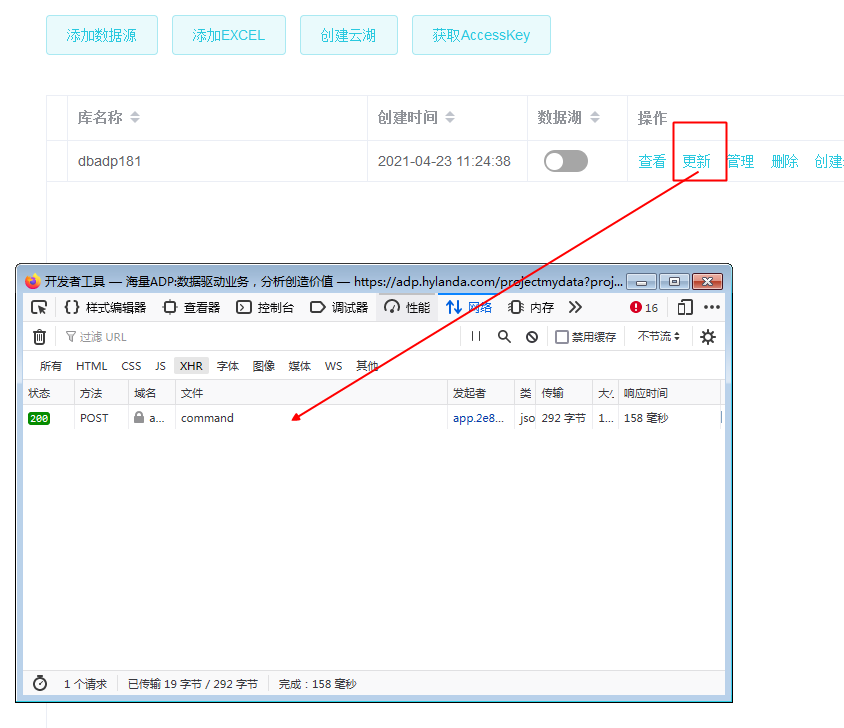The image size is (844, 728).
Task: Switch to the 控制台 tab
Action: tap(265, 307)
